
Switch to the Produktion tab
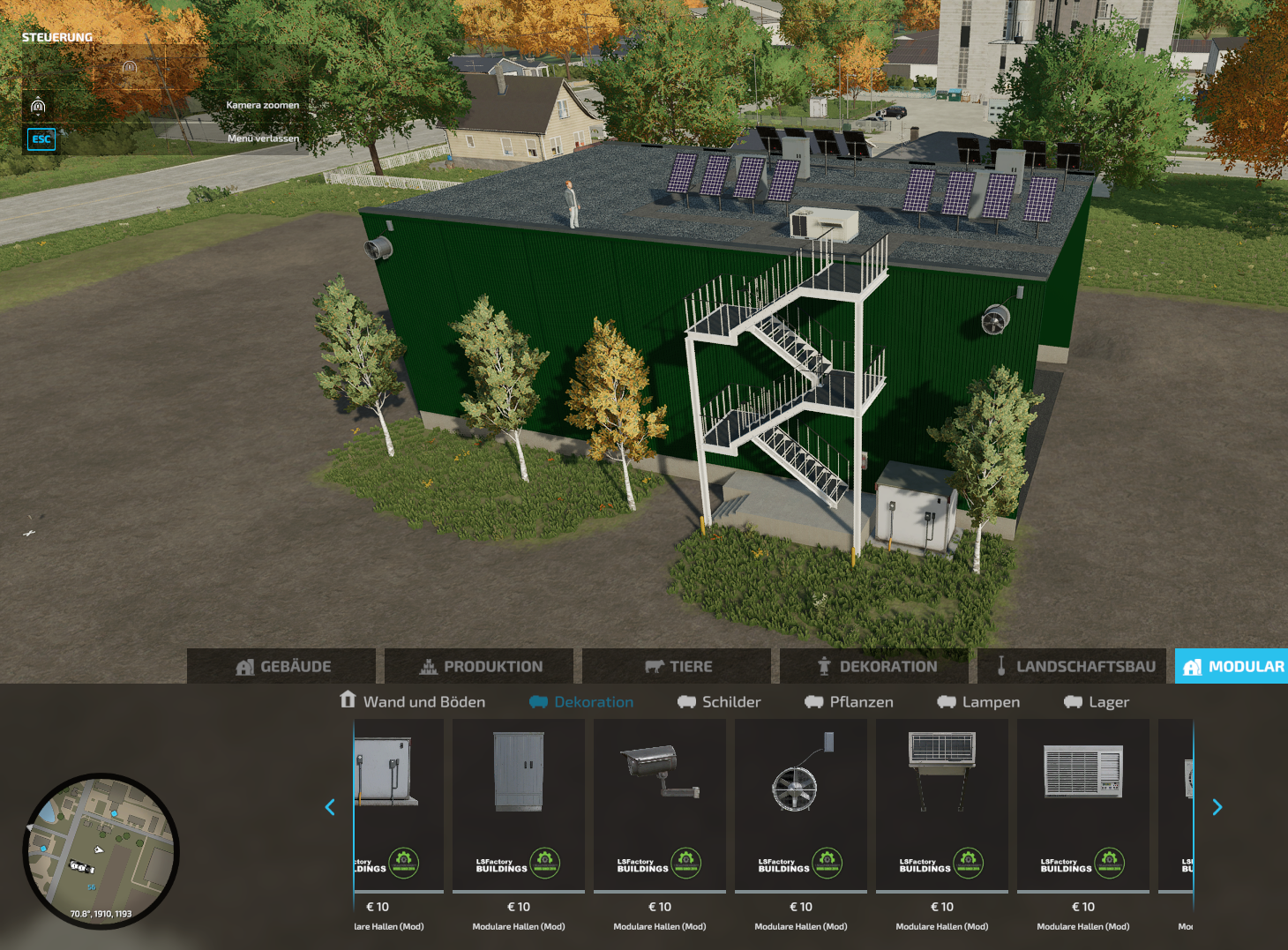[x=480, y=667]
